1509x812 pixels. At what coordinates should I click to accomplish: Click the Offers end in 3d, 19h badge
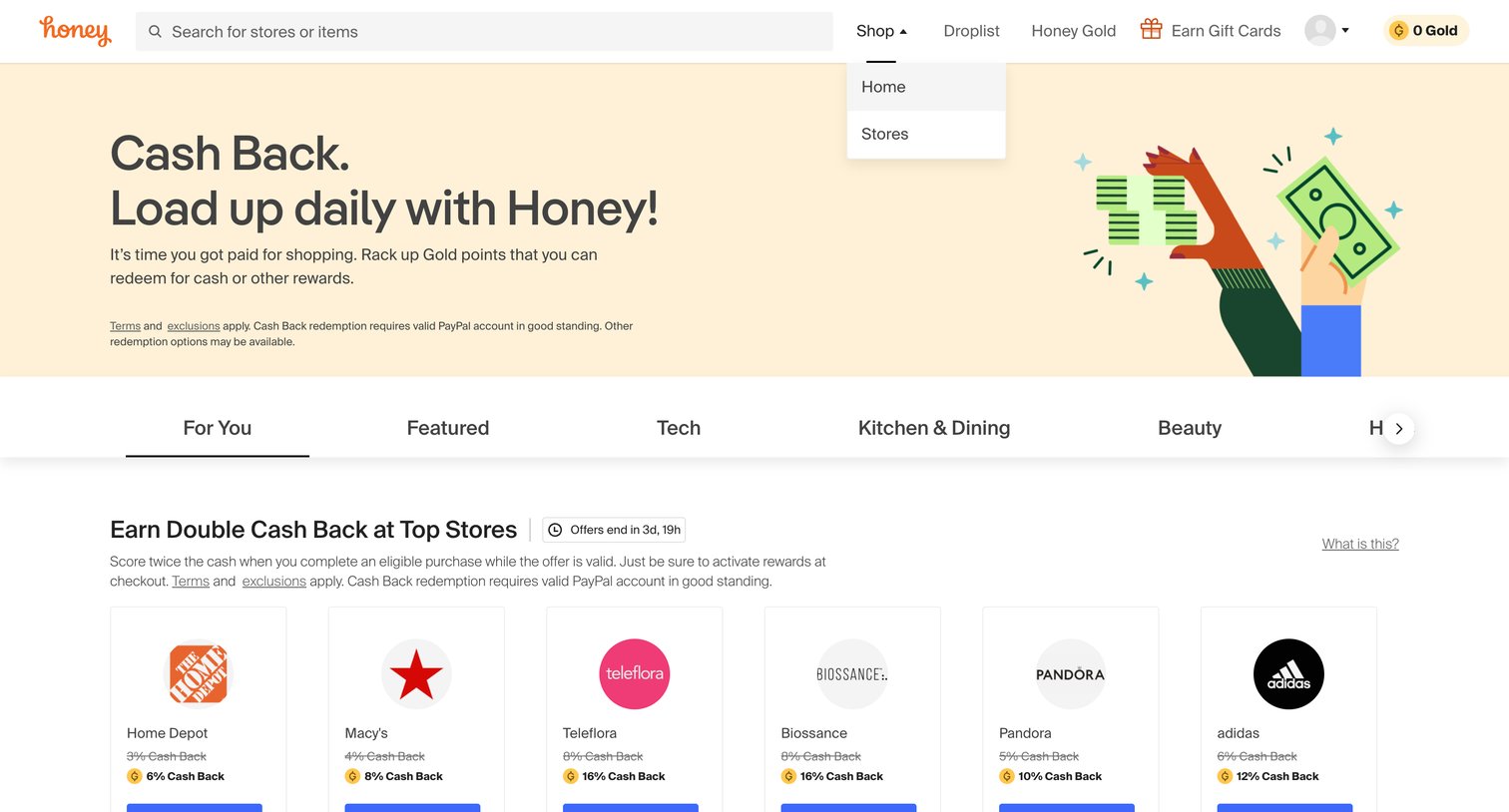pyautogui.click(x=614, y=530)
